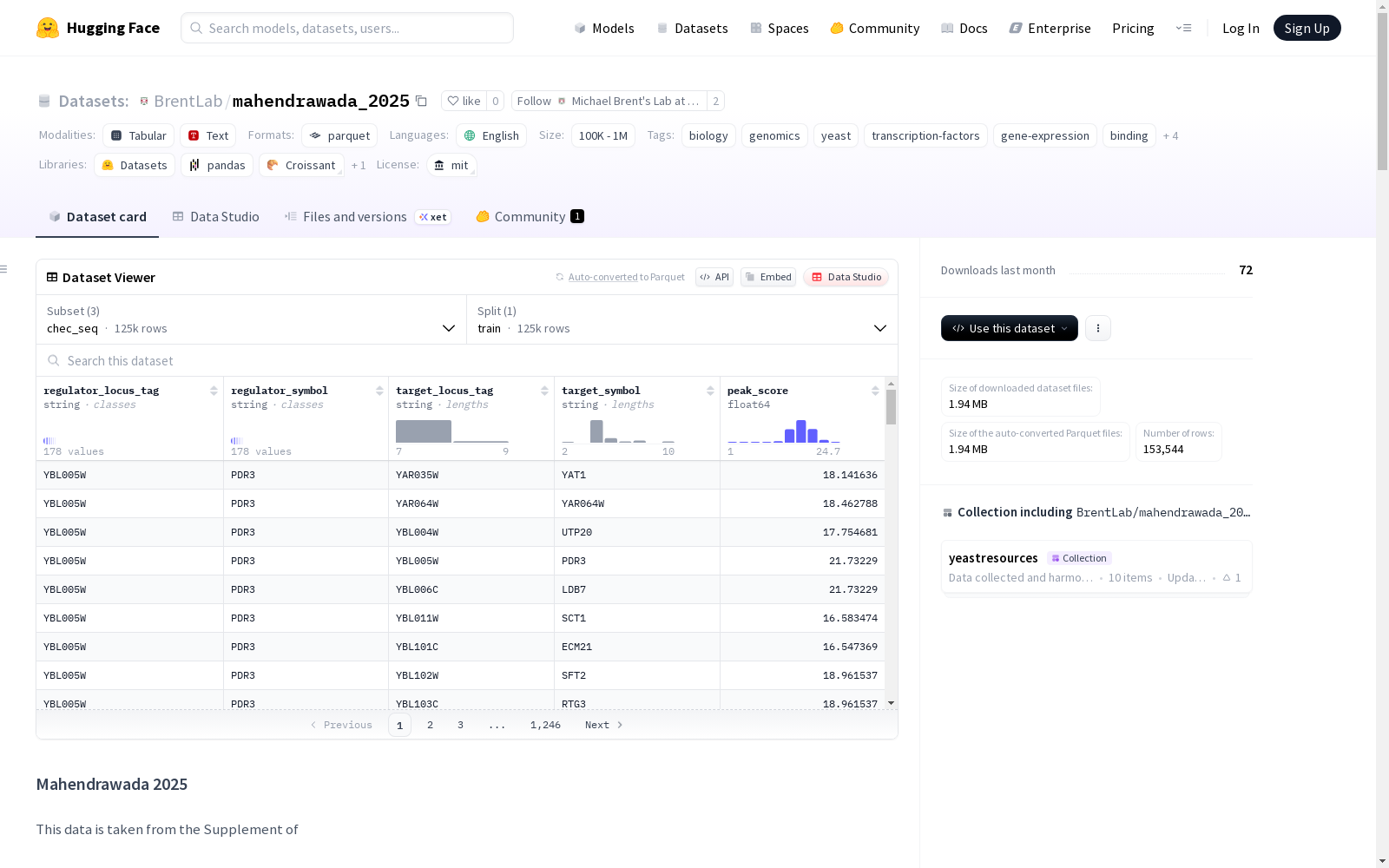Sort by target_symbol column arrows
1389x868 pixels.
[710, 391]
